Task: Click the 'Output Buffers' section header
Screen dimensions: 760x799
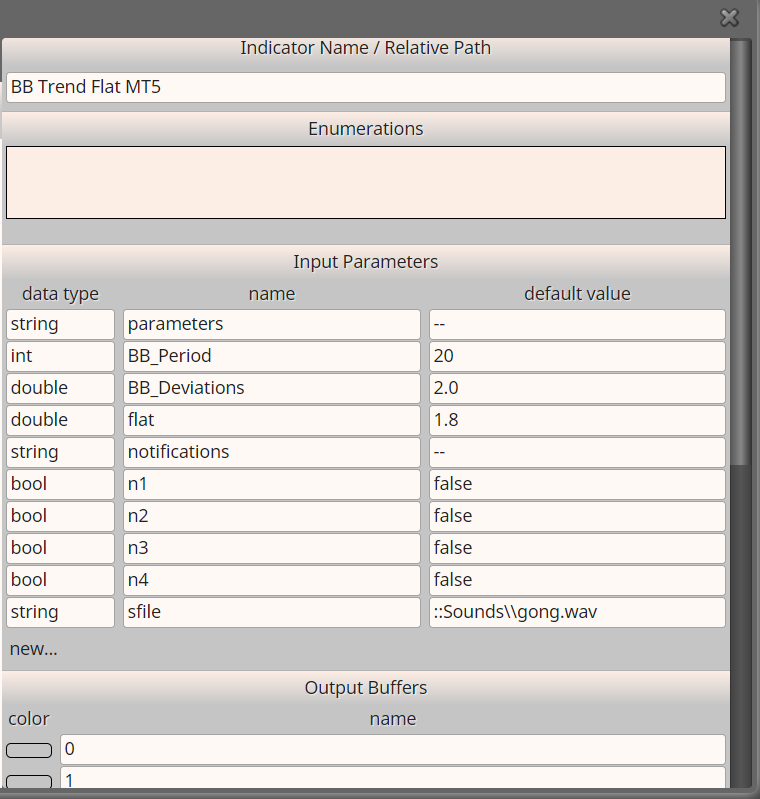Action: 365,688
